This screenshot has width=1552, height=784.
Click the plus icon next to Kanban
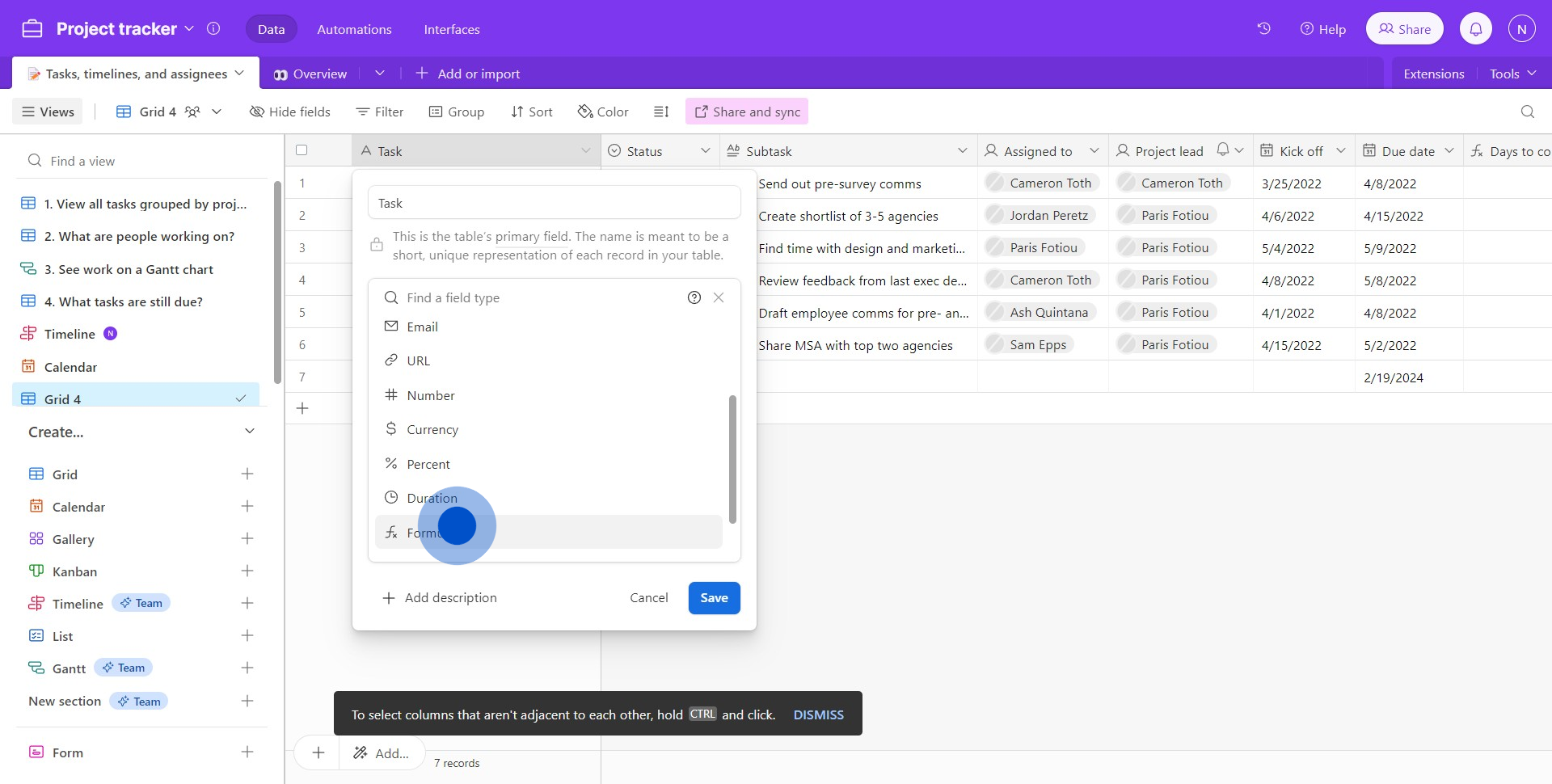point(247,571)
